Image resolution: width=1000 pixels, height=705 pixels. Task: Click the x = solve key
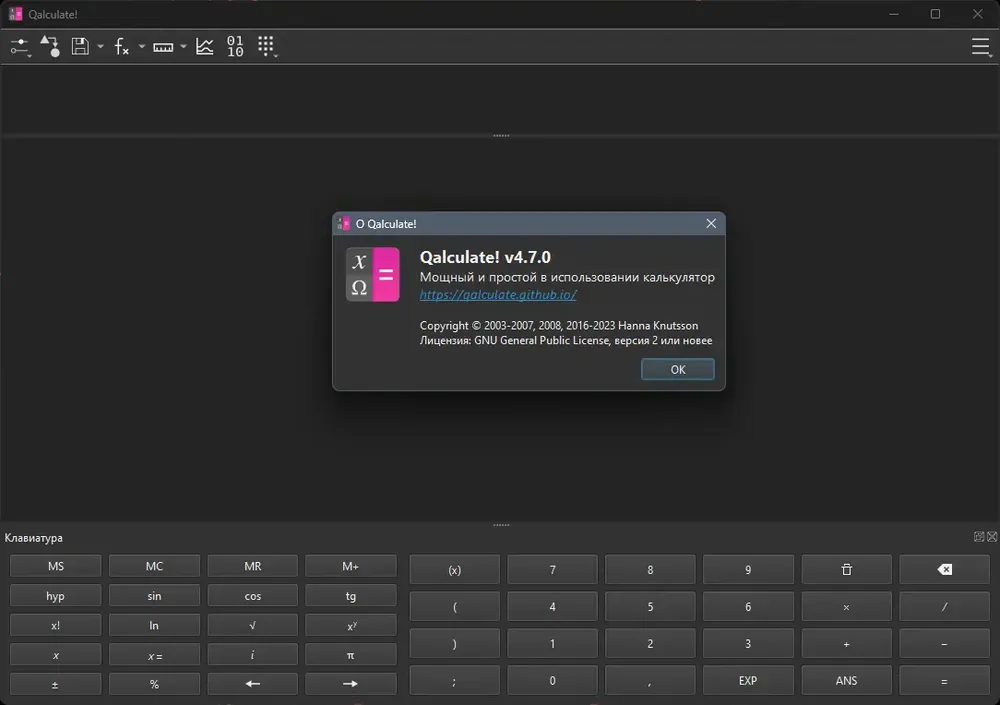[154, 655]
